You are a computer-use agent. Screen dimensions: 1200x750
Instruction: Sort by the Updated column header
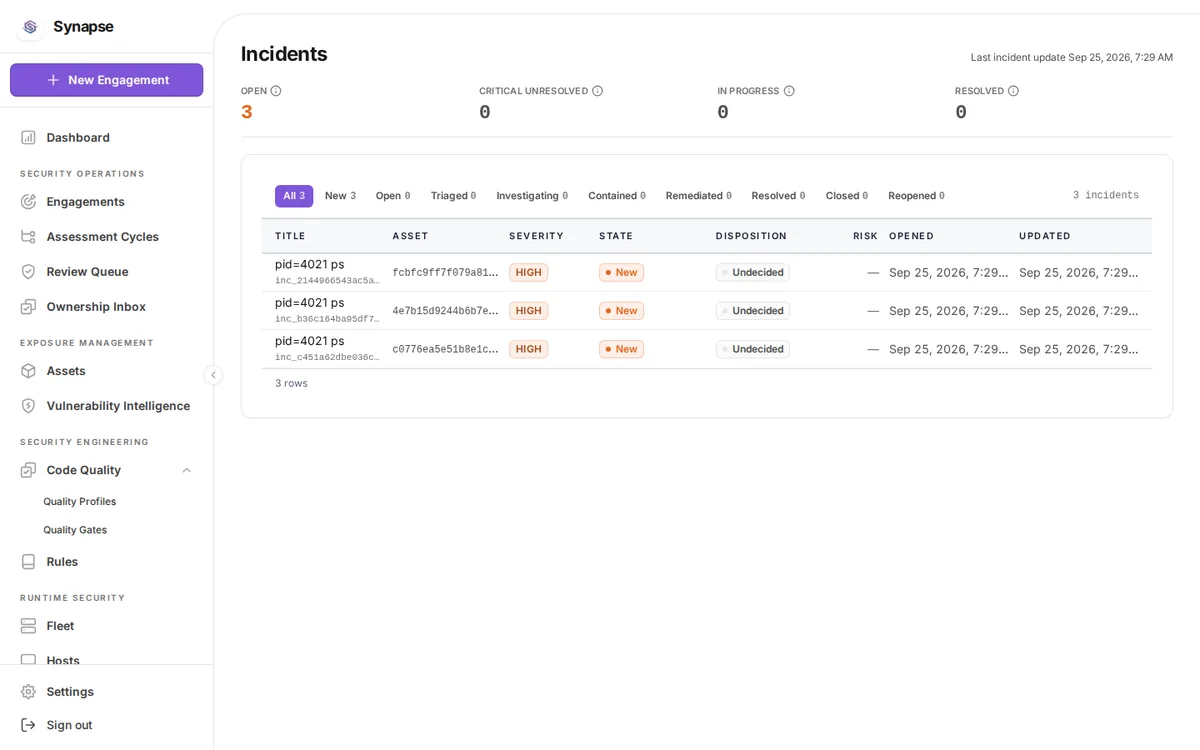tap(1045, 236)
